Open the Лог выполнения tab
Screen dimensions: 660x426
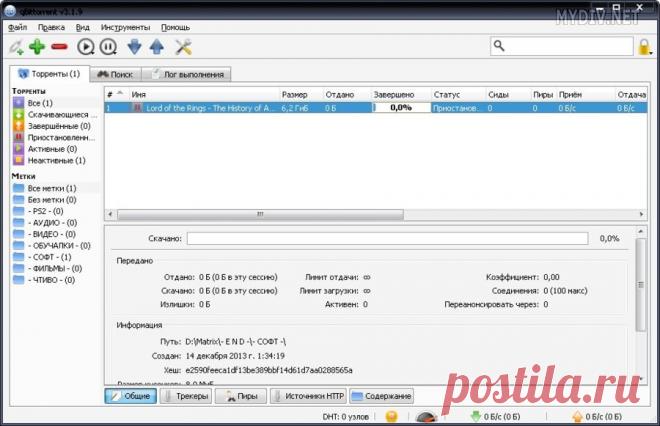click(x=187, y=74)
